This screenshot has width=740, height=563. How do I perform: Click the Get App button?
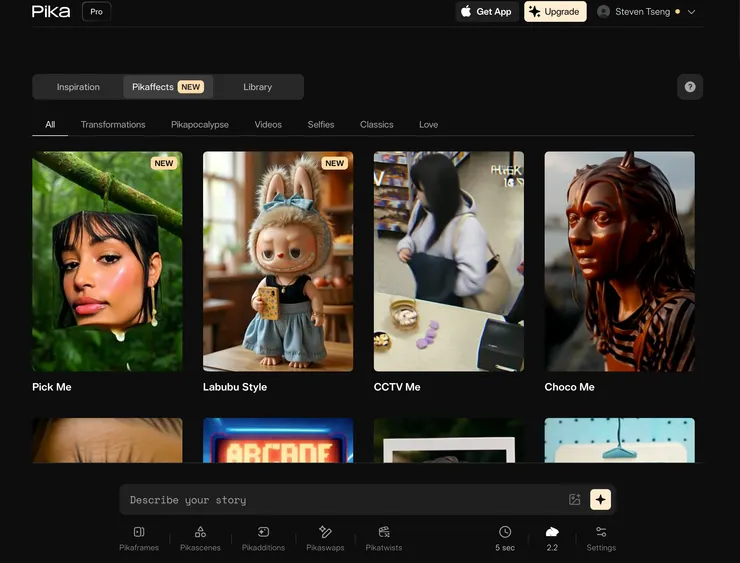coord(486,12)
